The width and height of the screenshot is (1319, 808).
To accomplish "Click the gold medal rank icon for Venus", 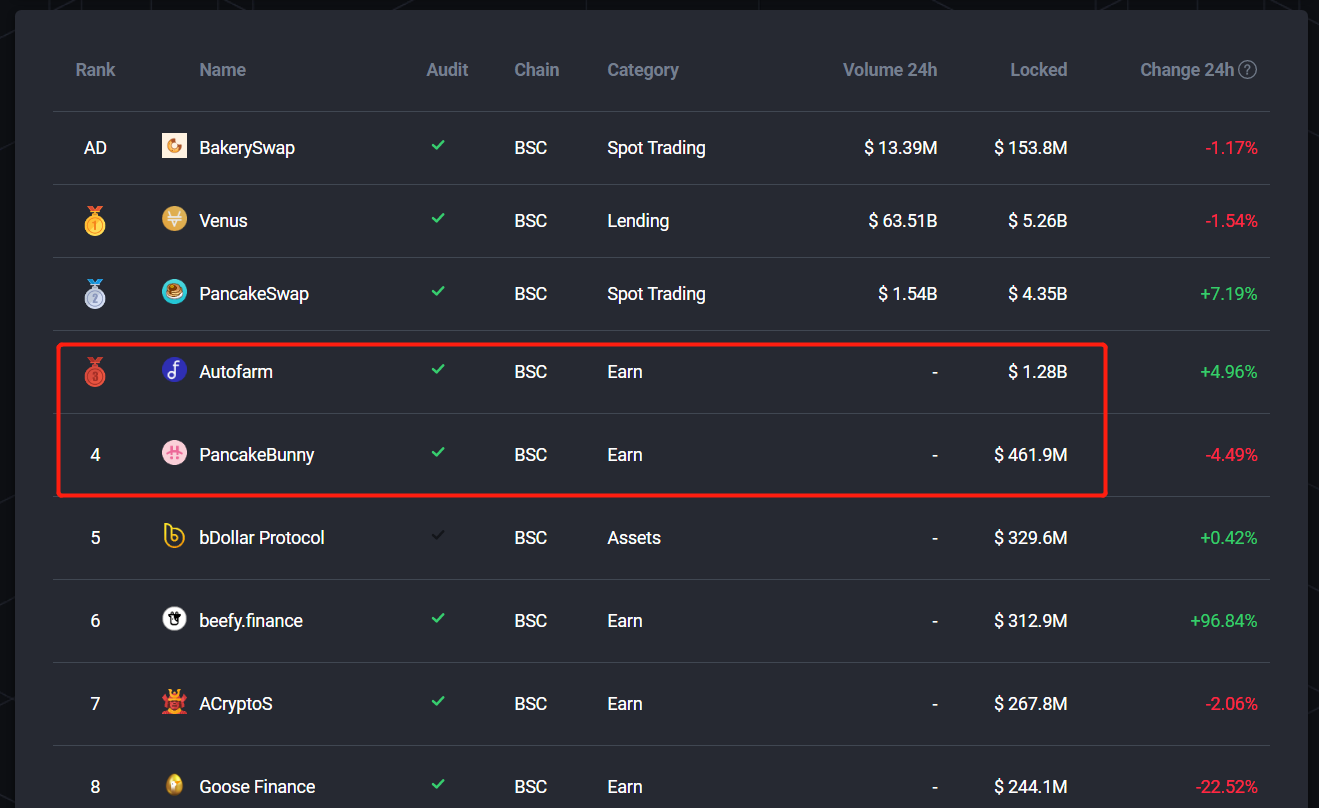I will tap(95, 221).
